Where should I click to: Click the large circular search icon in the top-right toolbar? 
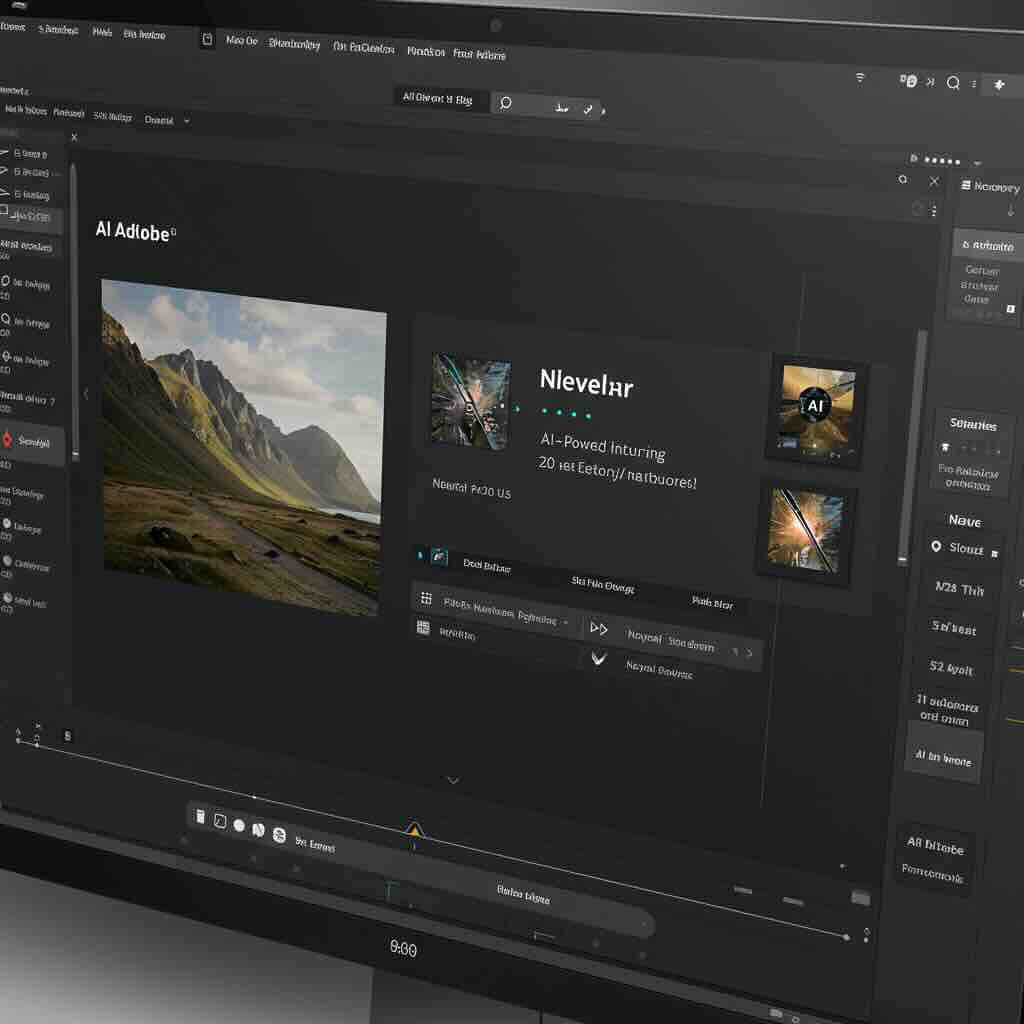[953, 82]
